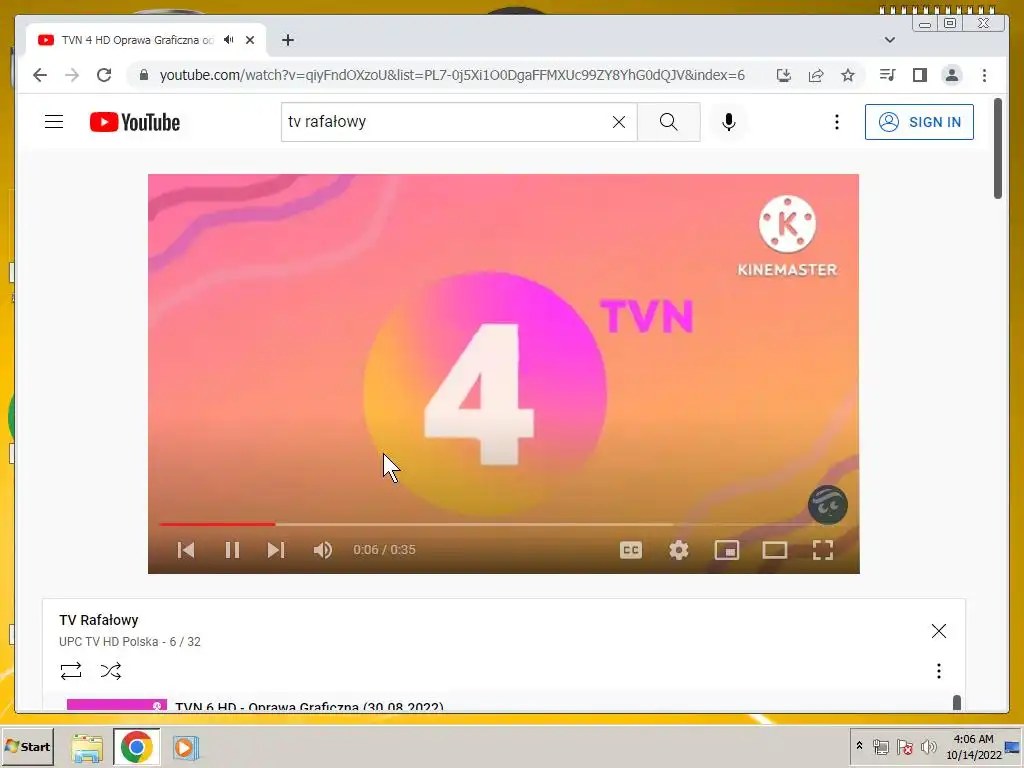
Task: Click the page vertical scrollbar
Action: tap(997, 149)
